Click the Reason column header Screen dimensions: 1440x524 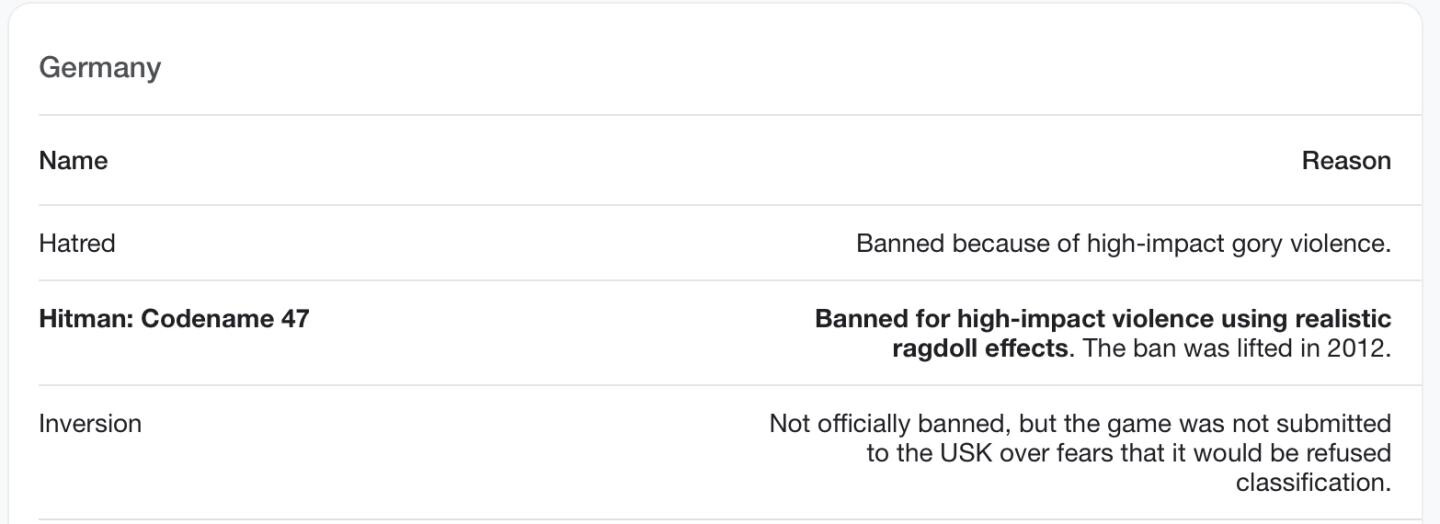pyautogui.click(x=1345, y=161)
